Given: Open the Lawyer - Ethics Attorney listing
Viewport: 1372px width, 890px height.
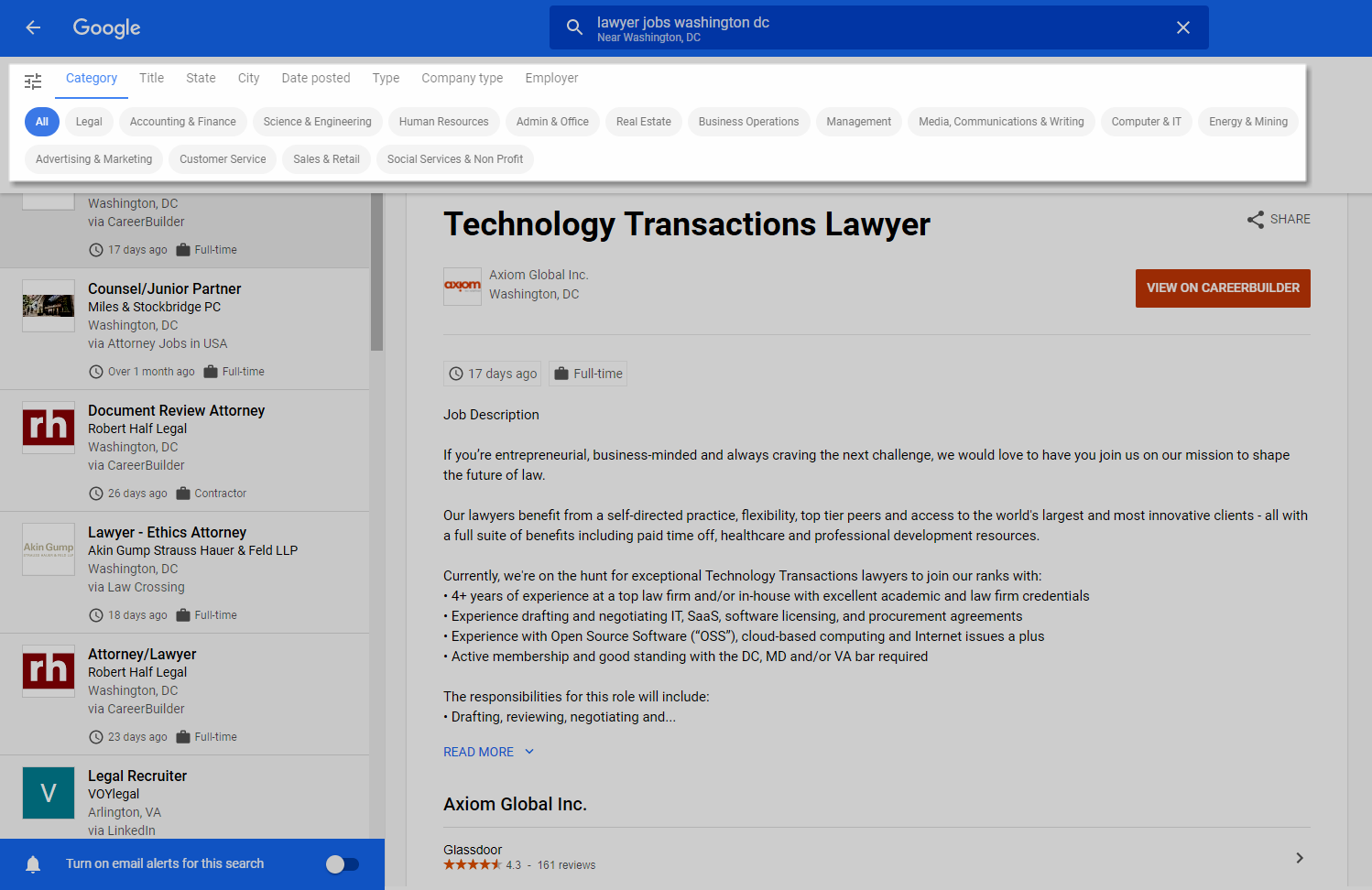Looking at the screenshot, I should tap(167, 533).
